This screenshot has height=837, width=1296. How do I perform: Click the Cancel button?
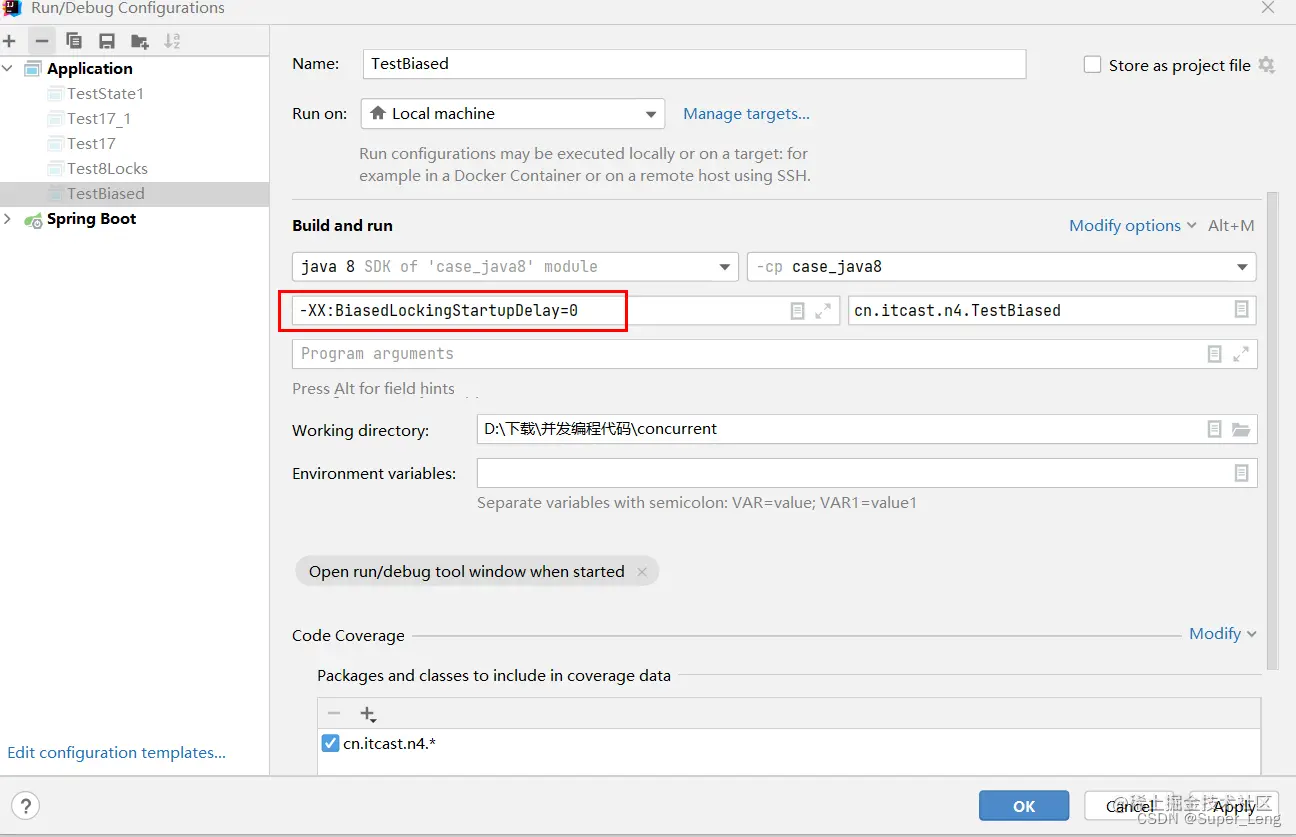pos(1130,806)
